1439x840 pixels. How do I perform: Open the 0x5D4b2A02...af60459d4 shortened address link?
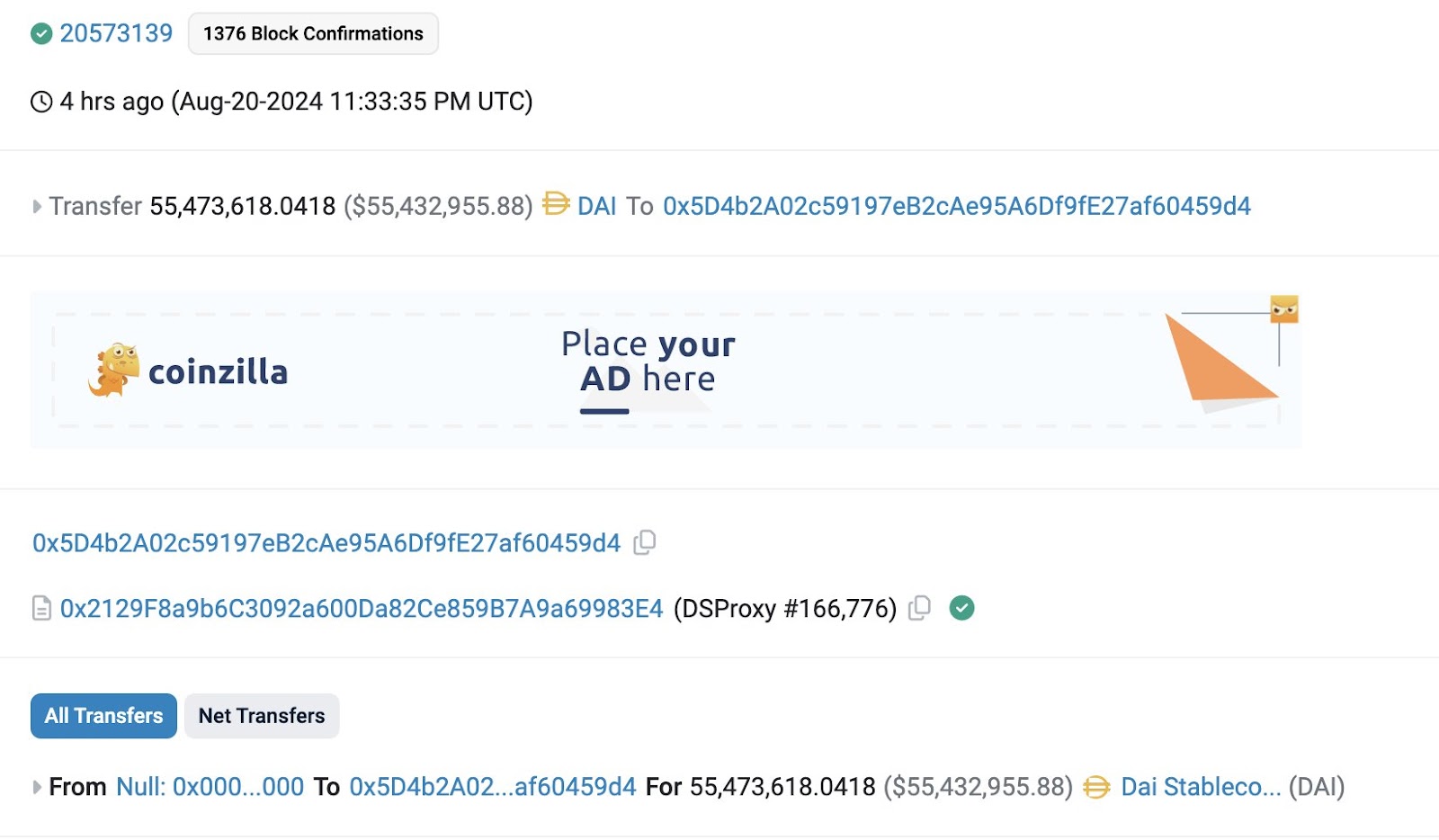point(493,787)
